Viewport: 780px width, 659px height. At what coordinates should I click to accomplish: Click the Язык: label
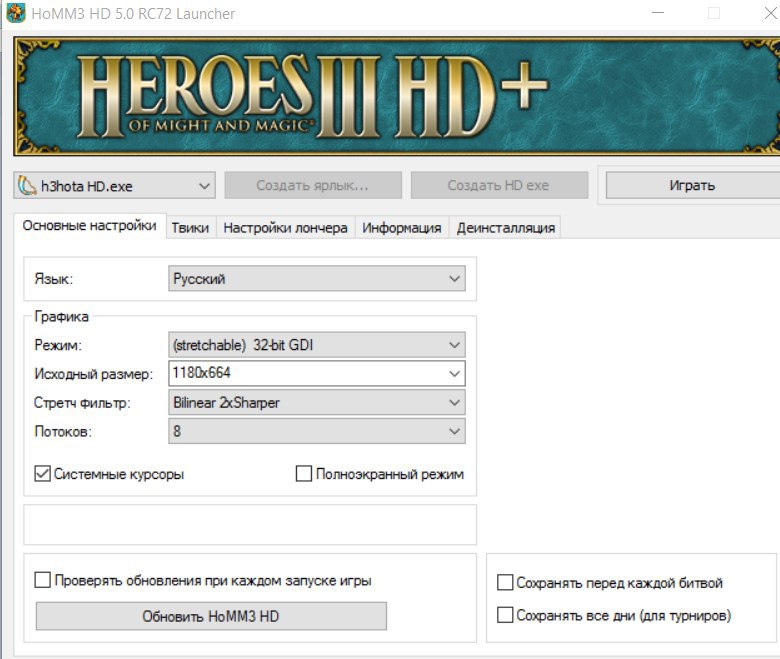coord(54,279)
